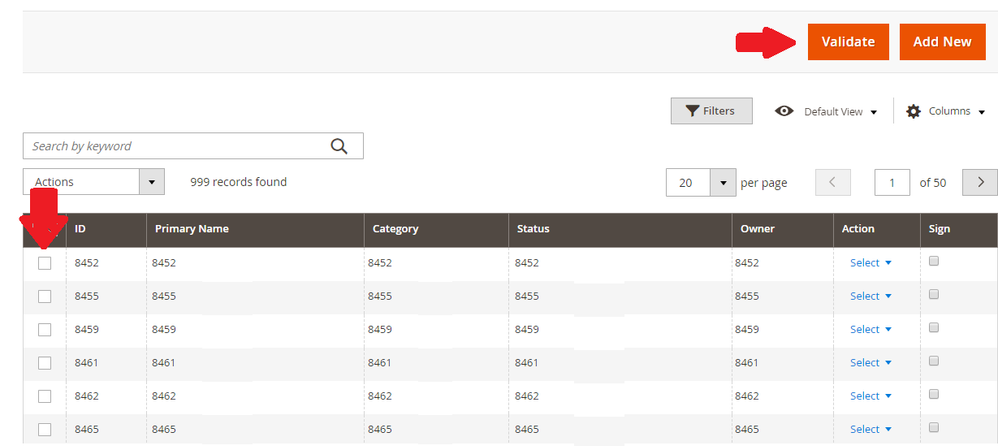Go to next page arrow
Screen dimensions: 998x446
point(980,182)
